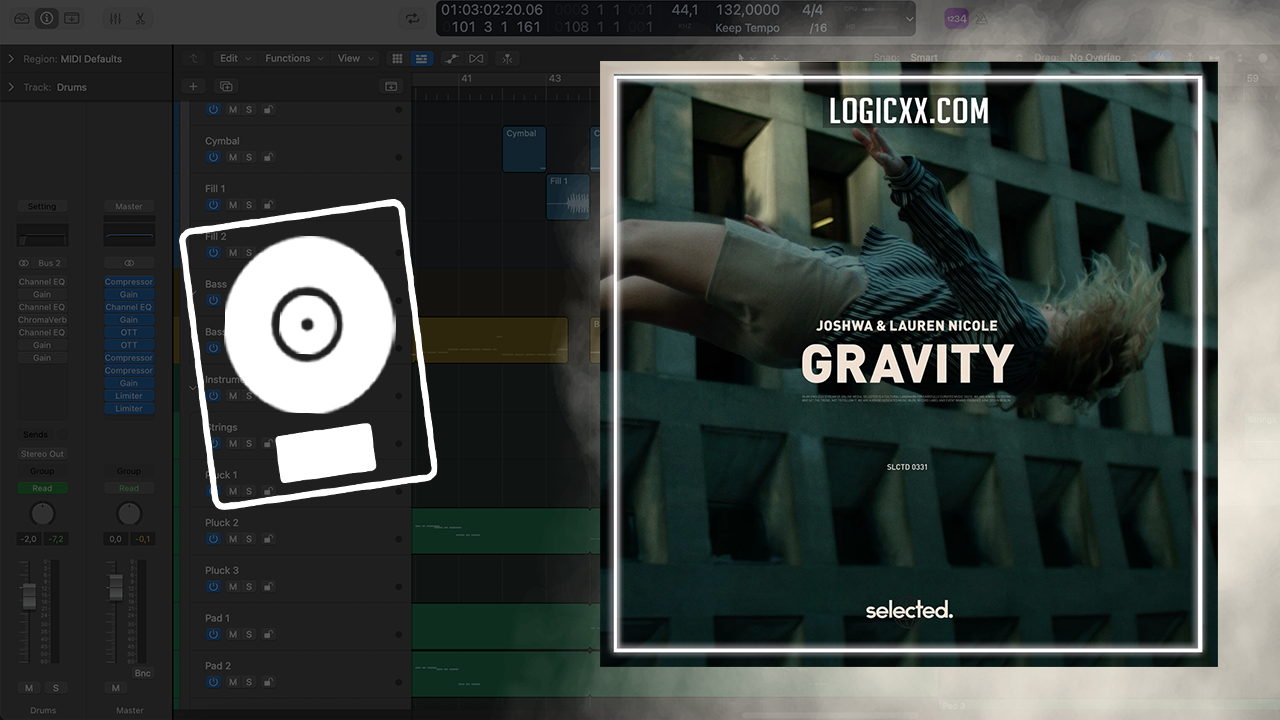Mute the Pluck 3 track
Image resolution: width=1280 pixels, height=720 pixels.
tap(233, 587)
